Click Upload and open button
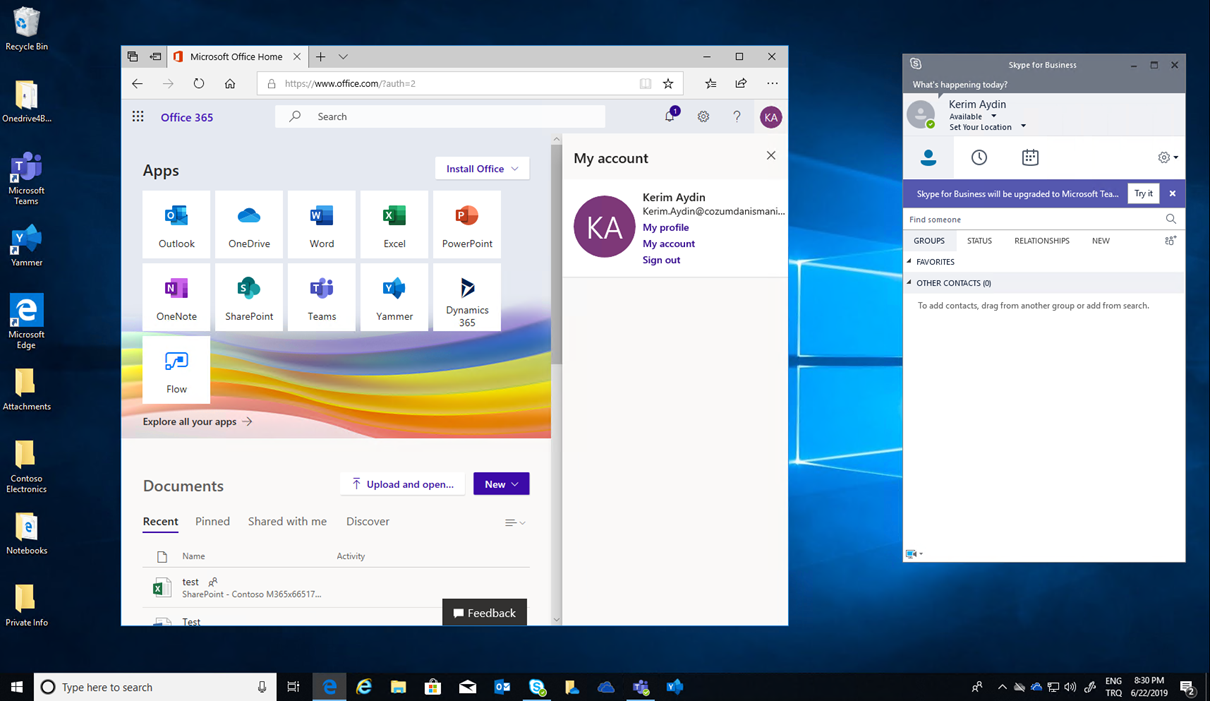 (402, 484)
